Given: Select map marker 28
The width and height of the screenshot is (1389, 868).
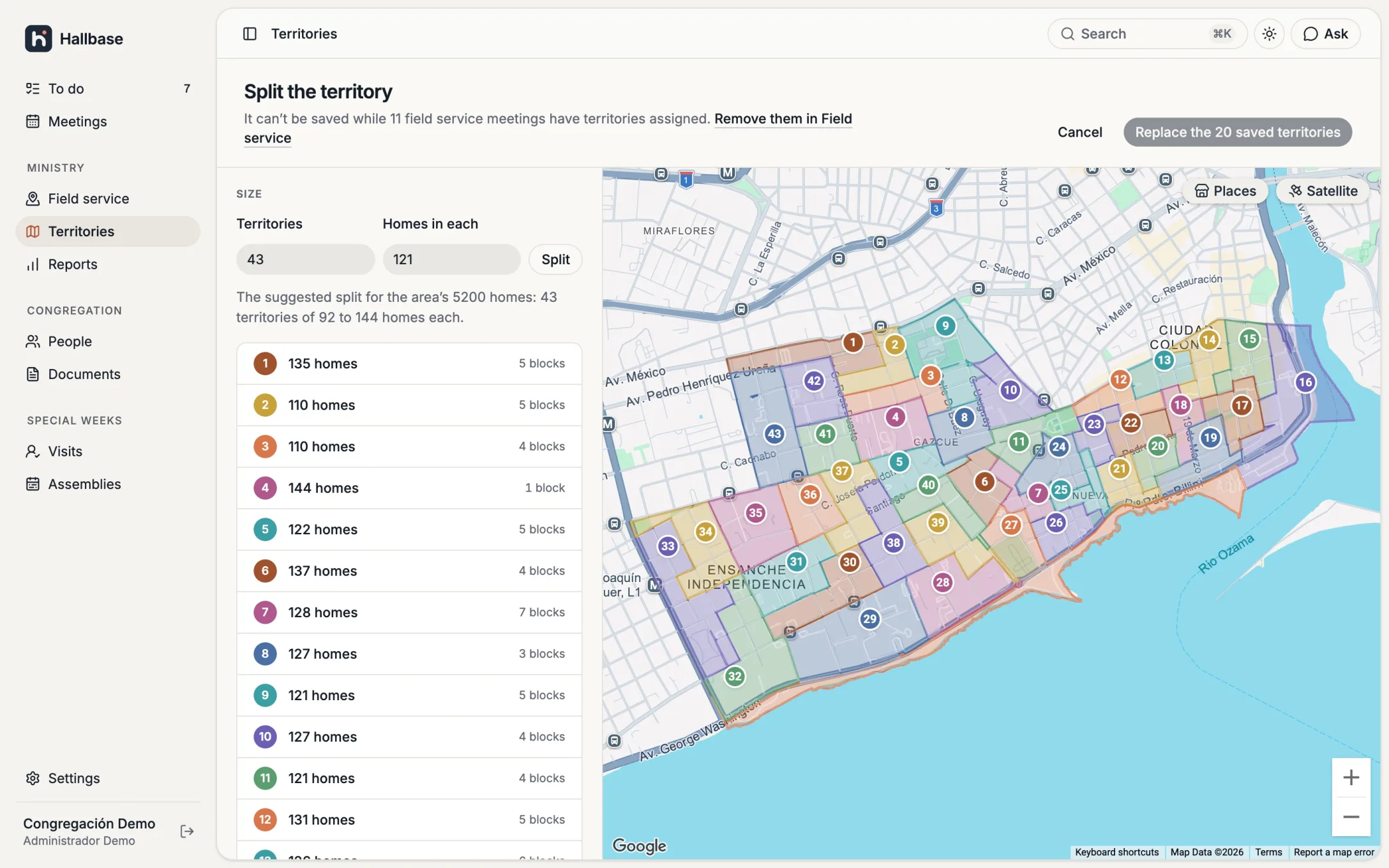Looking at the screenshot, I should pos(942,582).
